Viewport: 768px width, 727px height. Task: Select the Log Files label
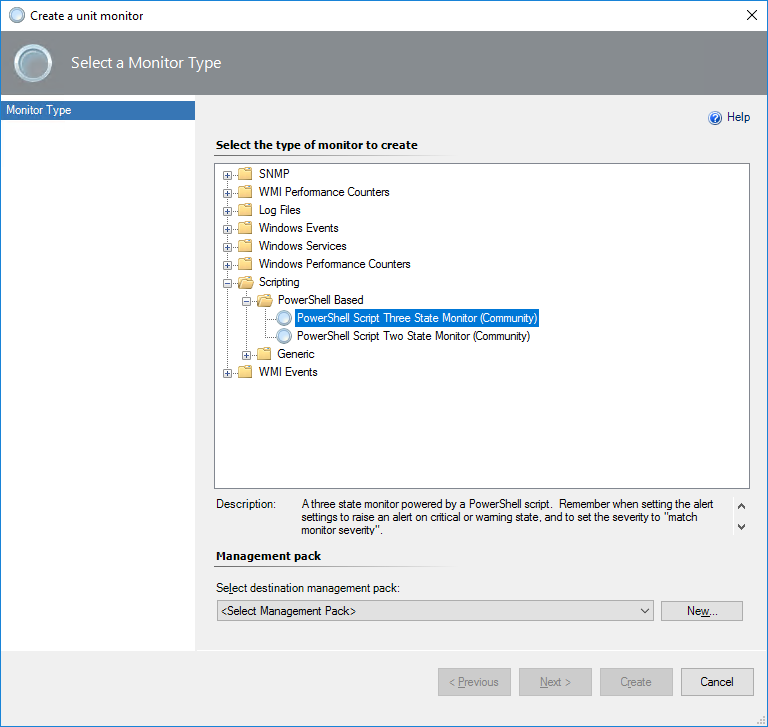tap(280, 210)
